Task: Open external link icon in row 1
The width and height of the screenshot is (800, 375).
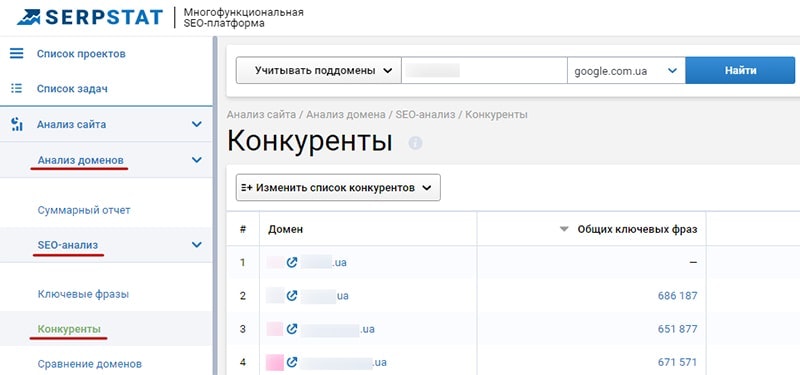Action: pyautogui.click(x=292, y=262)
